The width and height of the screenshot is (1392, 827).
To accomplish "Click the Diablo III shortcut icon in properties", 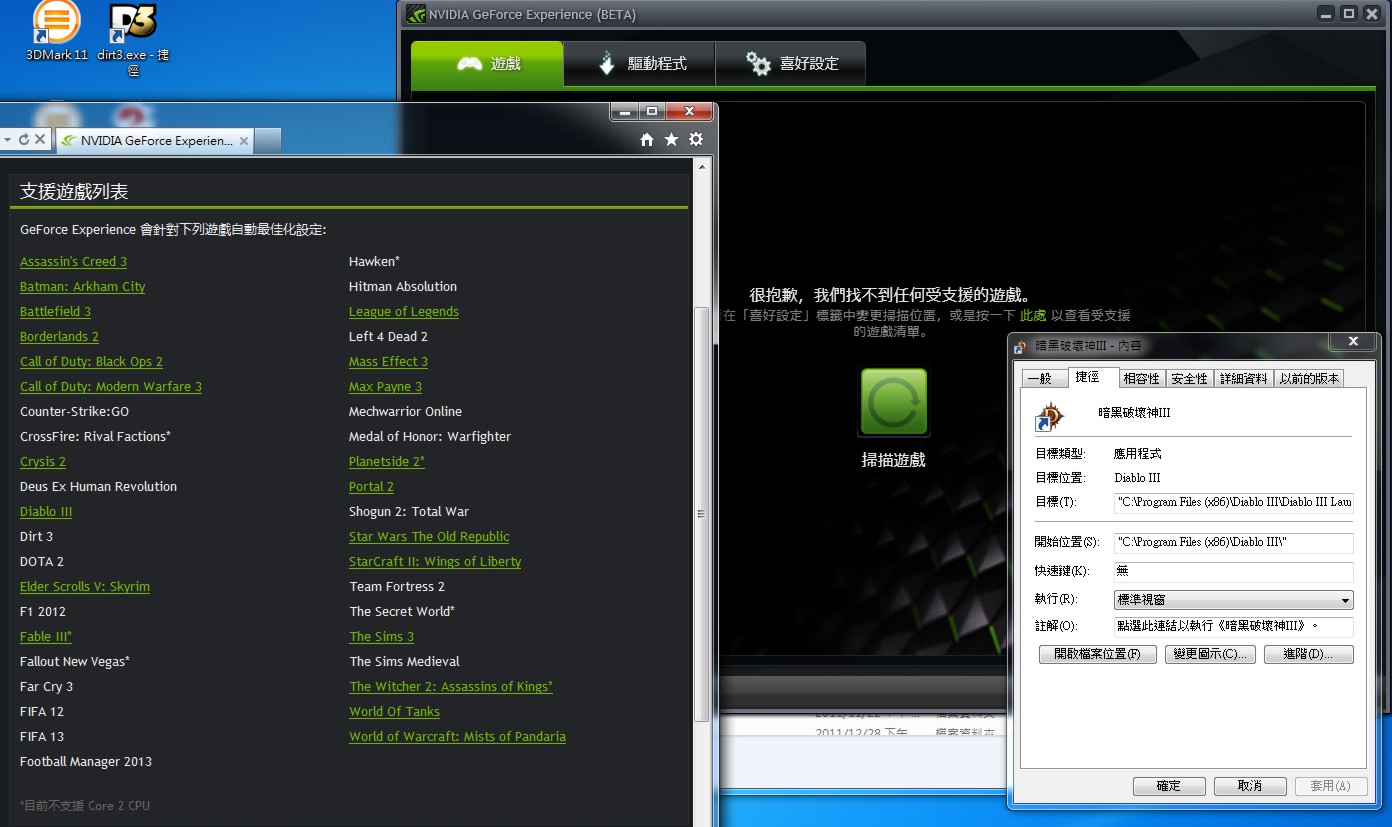I will [1049, 415].
